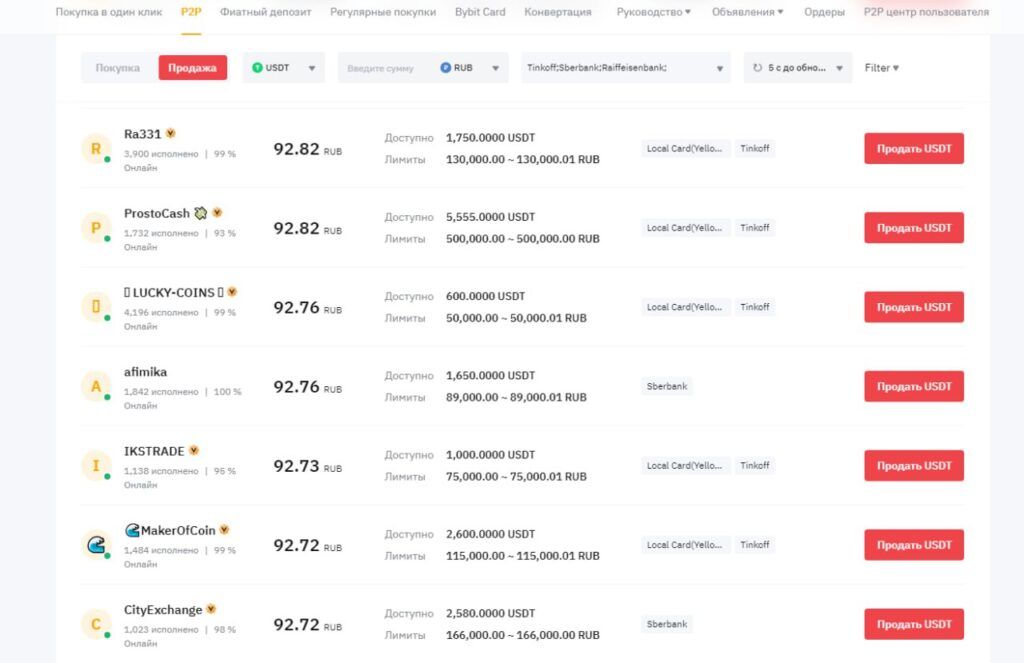Click verified badge next to CityExchange
The width and height of the screenshot is (1024, 663).
click(211, 609)
